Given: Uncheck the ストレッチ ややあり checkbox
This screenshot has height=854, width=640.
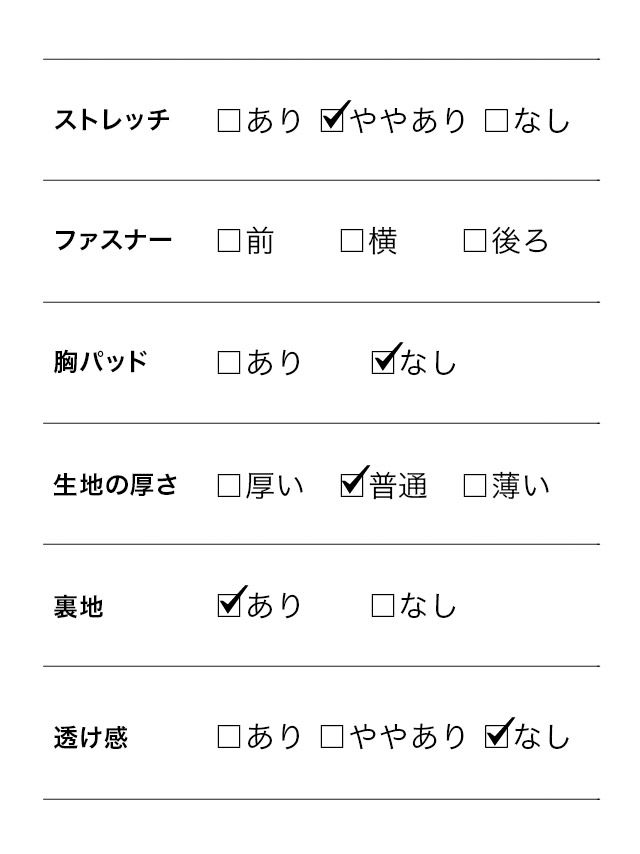Looking at the screenshot, I should pos(332,121).
